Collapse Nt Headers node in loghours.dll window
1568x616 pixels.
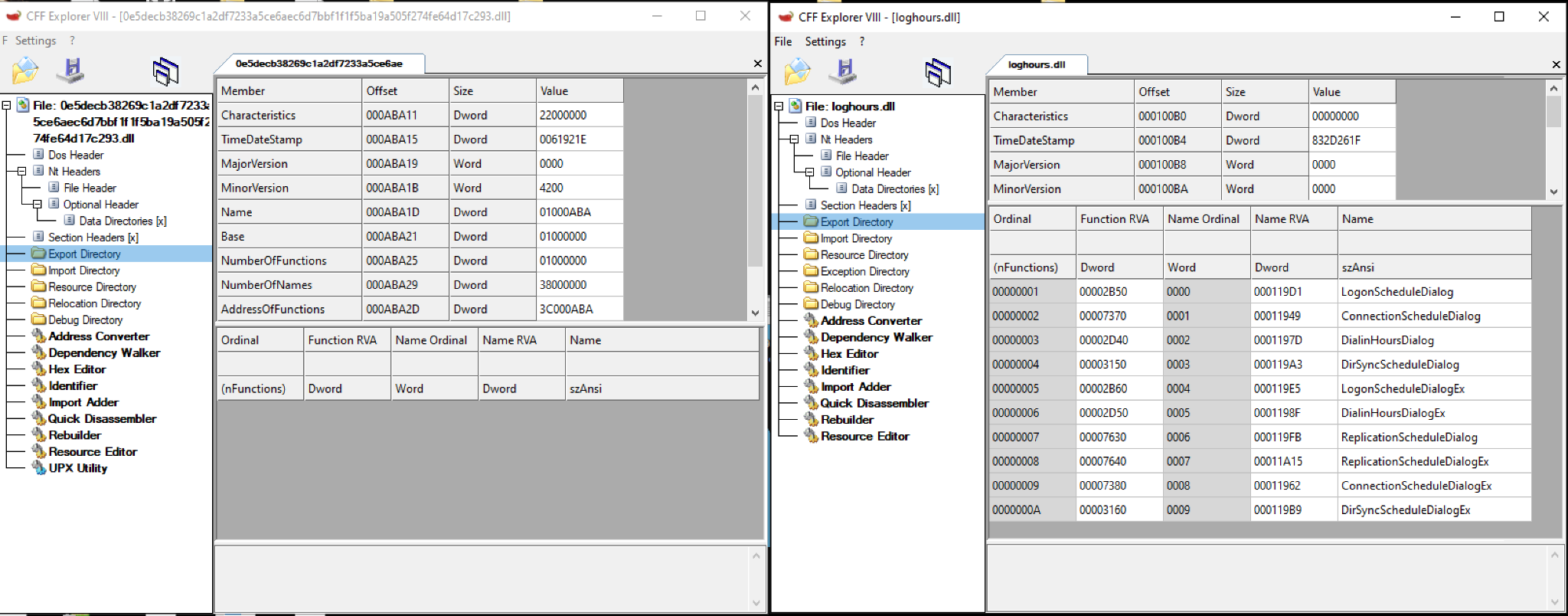(794, 139)
